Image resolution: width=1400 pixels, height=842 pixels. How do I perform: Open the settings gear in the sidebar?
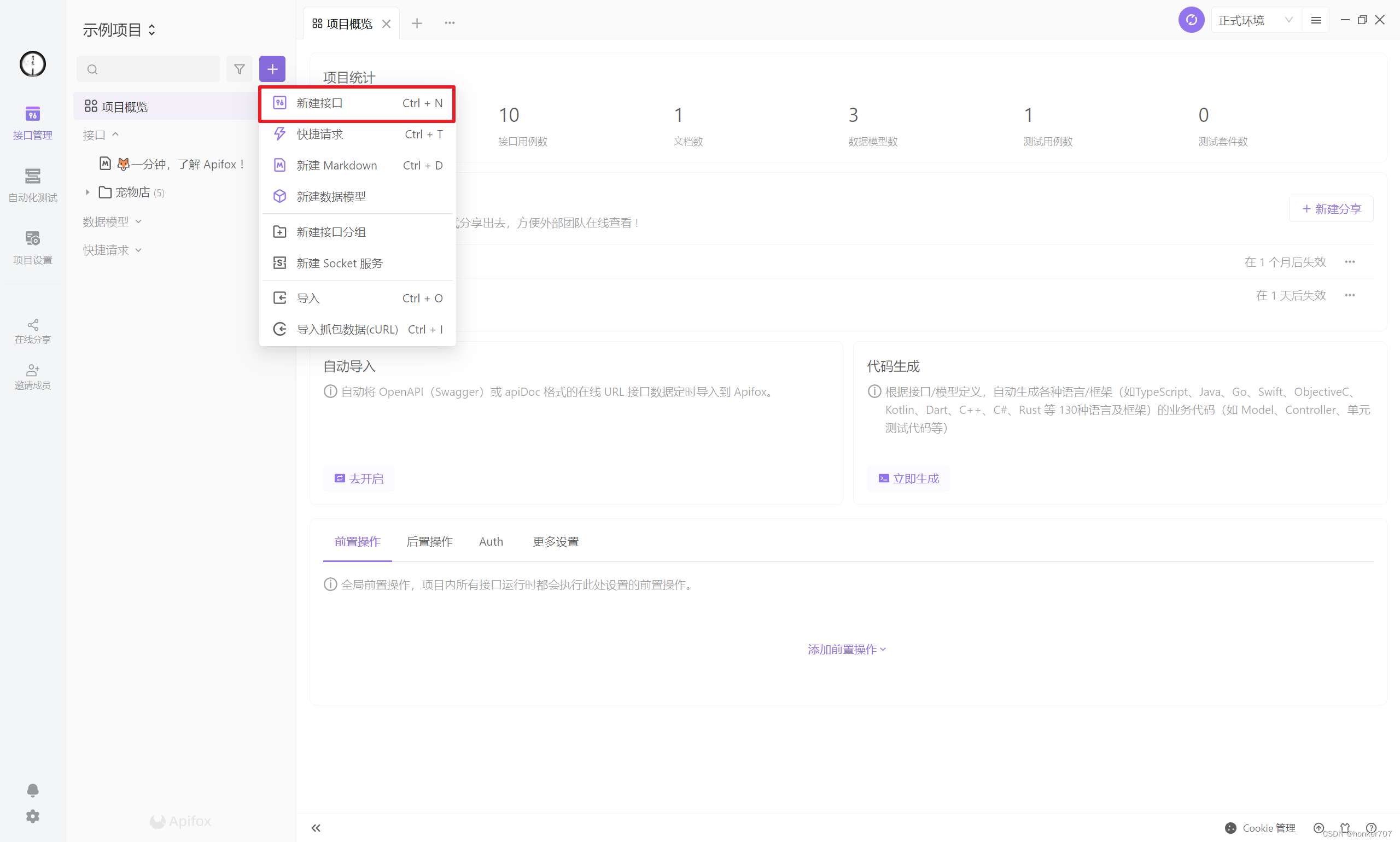[32, 816]
